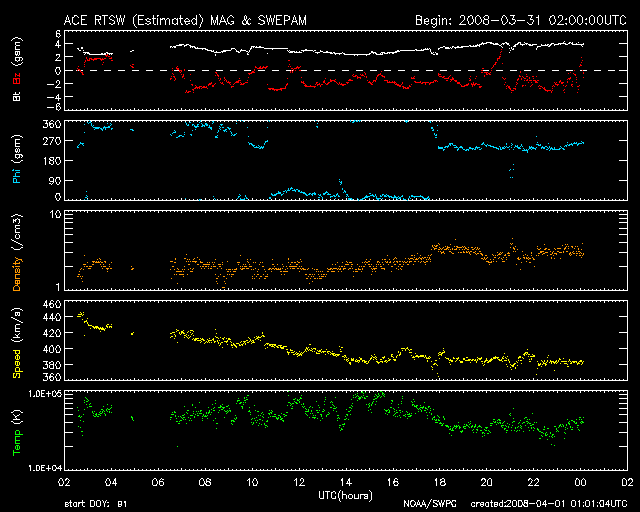Click the "UTC(hours)" x-axis label
This screenshot has width=640, height=512.
(x=346, y=496)
